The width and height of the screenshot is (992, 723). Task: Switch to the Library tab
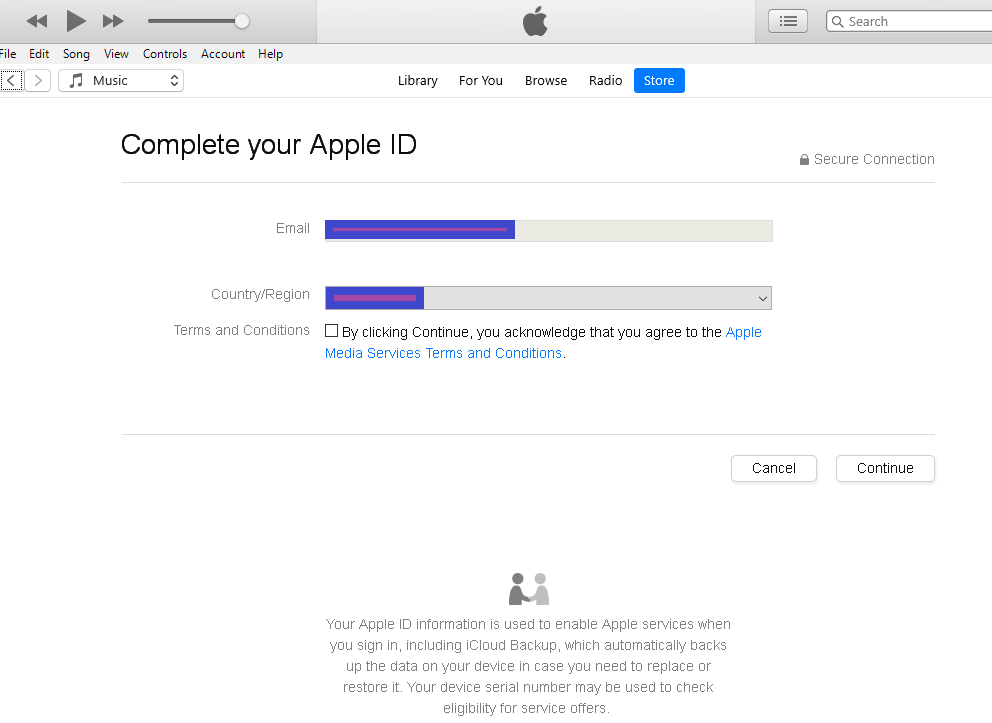pos(418,80)
